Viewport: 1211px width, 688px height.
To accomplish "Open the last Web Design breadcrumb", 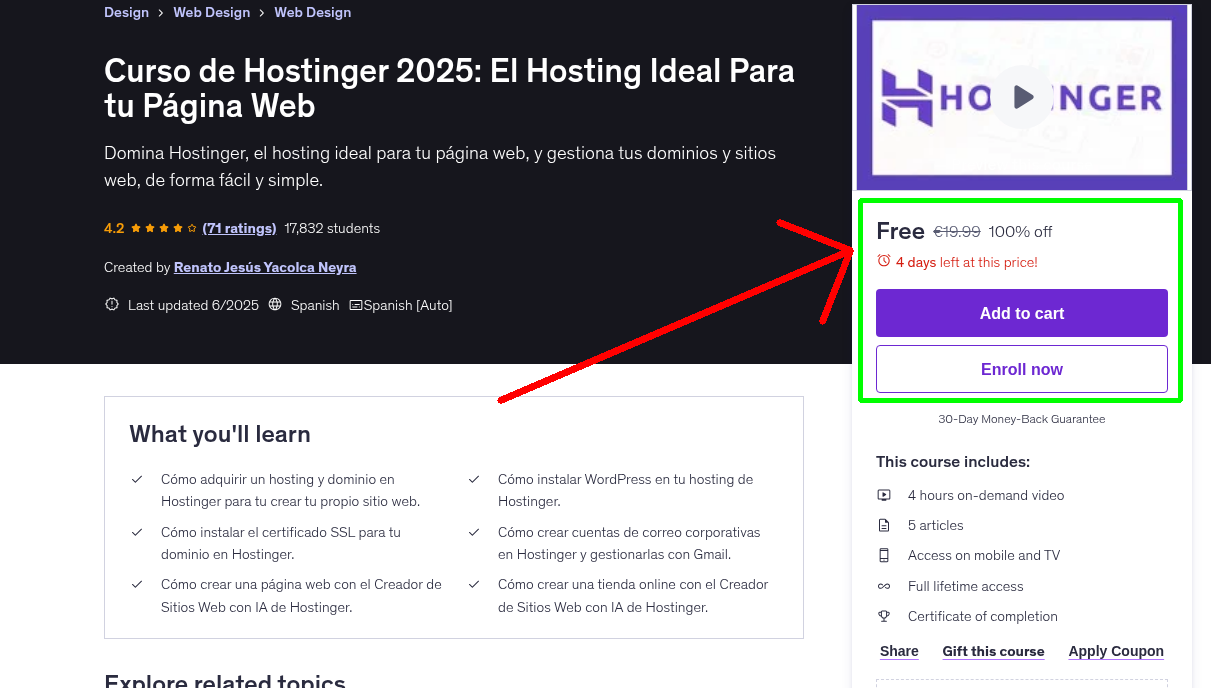I will click(x=313, y=12).
